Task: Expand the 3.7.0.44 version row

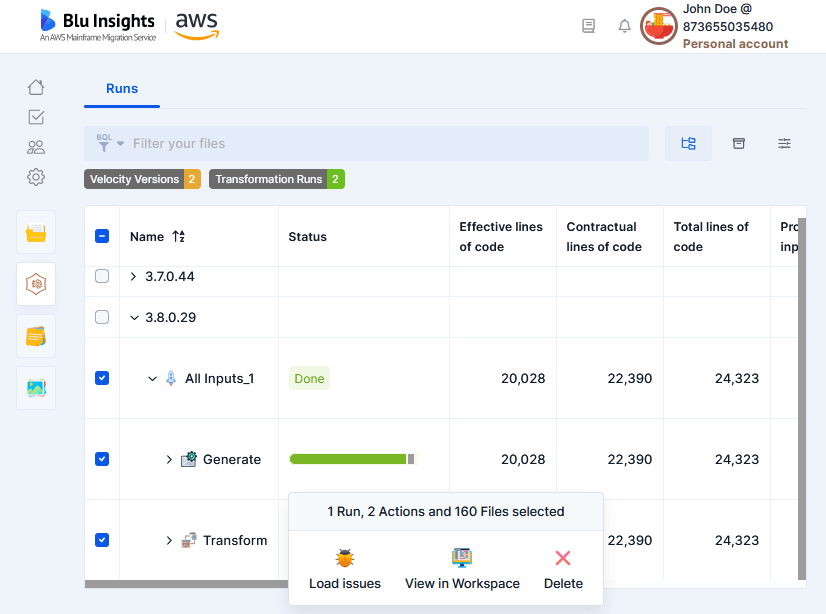Action: pos(133,276)
